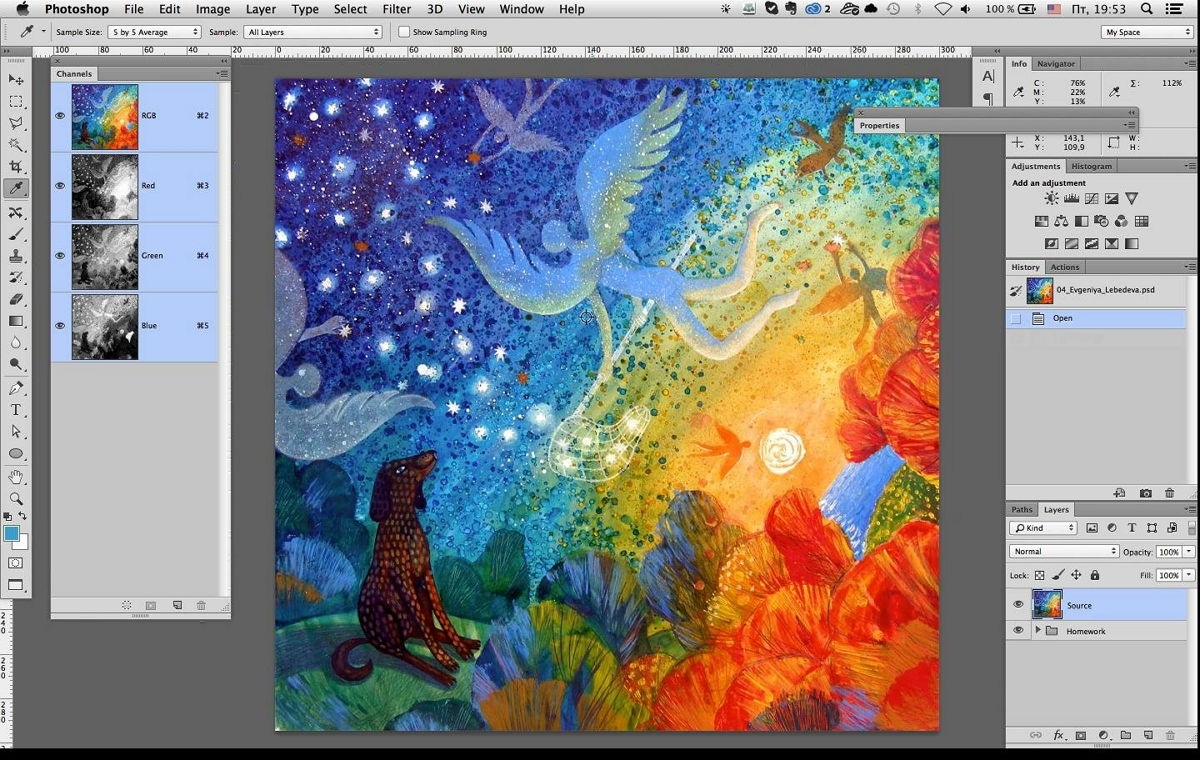Select the Crop tool
This screenshot has height=760, width=1200.
click(x=16, y=167)
